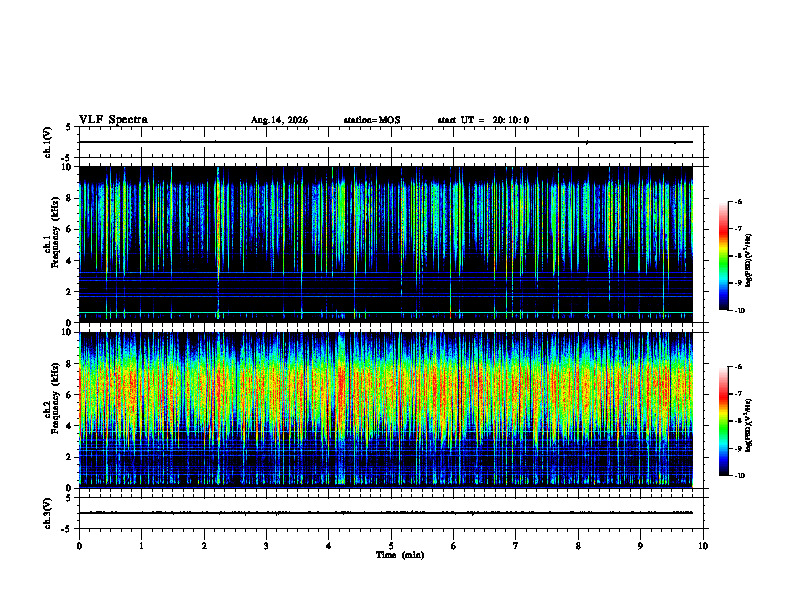Click the "-10" label on ch.2 color scale

(x=739, y=476)
